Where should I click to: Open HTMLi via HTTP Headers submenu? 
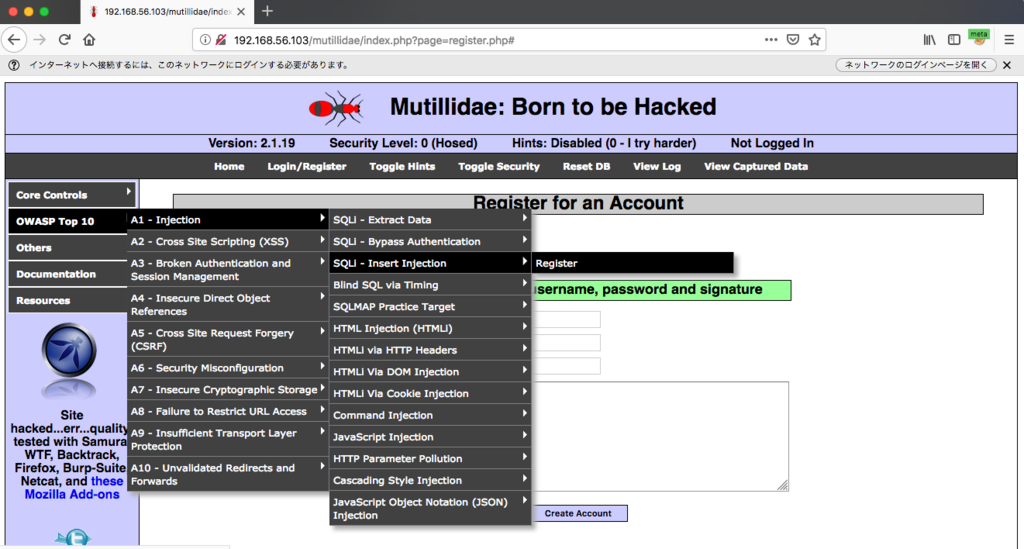click(x=430, y=350)
